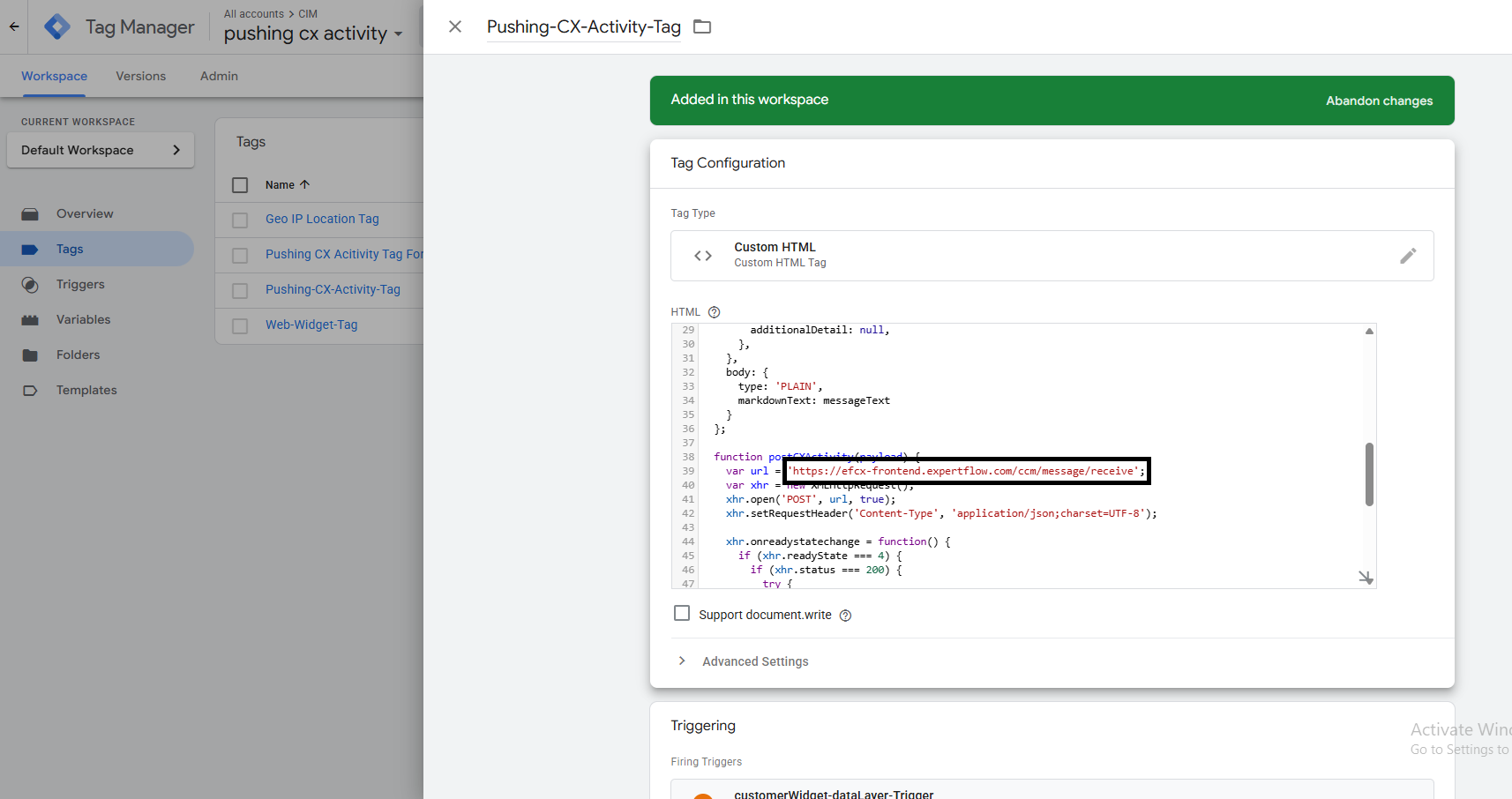The height and width of the screenshot is (799, 1512).
Task: Switch to the Versions tab
Action: [140, 76]
